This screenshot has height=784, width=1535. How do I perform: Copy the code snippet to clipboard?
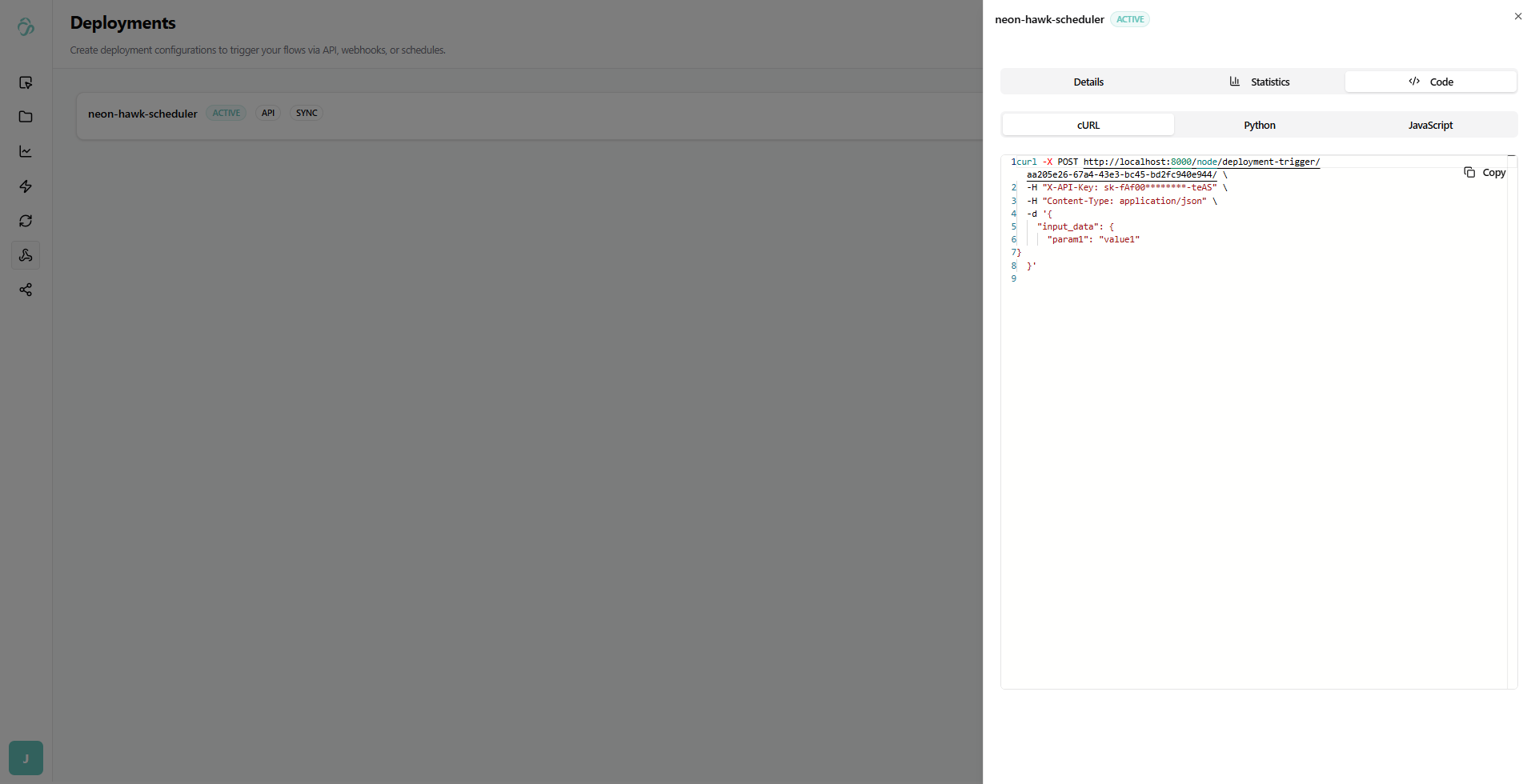[x=1485, y=173]
